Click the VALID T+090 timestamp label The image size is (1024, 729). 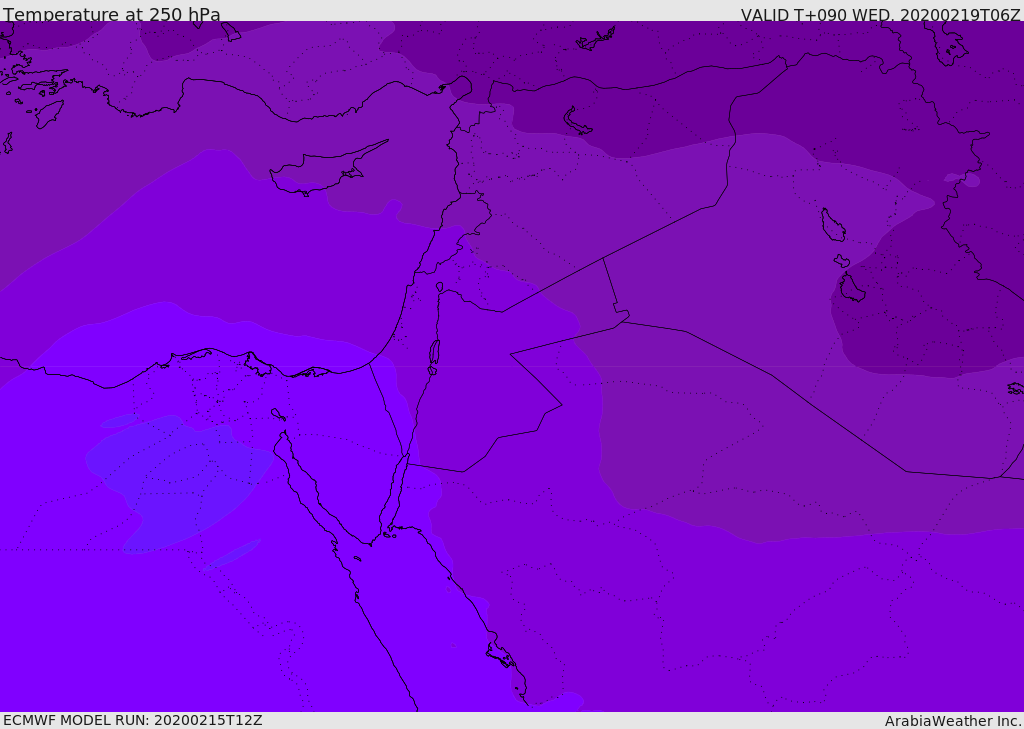click(880, 15)
